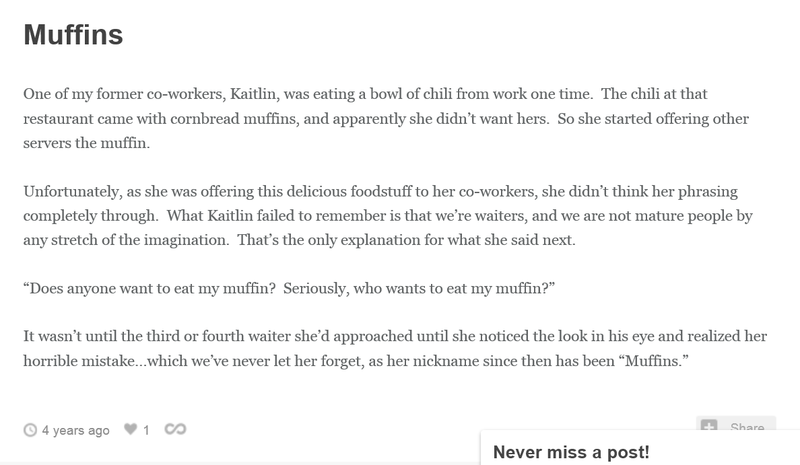Click the clock icon beside the post date
The height and width of the screenshot is (465, 800).
[30, 430]
